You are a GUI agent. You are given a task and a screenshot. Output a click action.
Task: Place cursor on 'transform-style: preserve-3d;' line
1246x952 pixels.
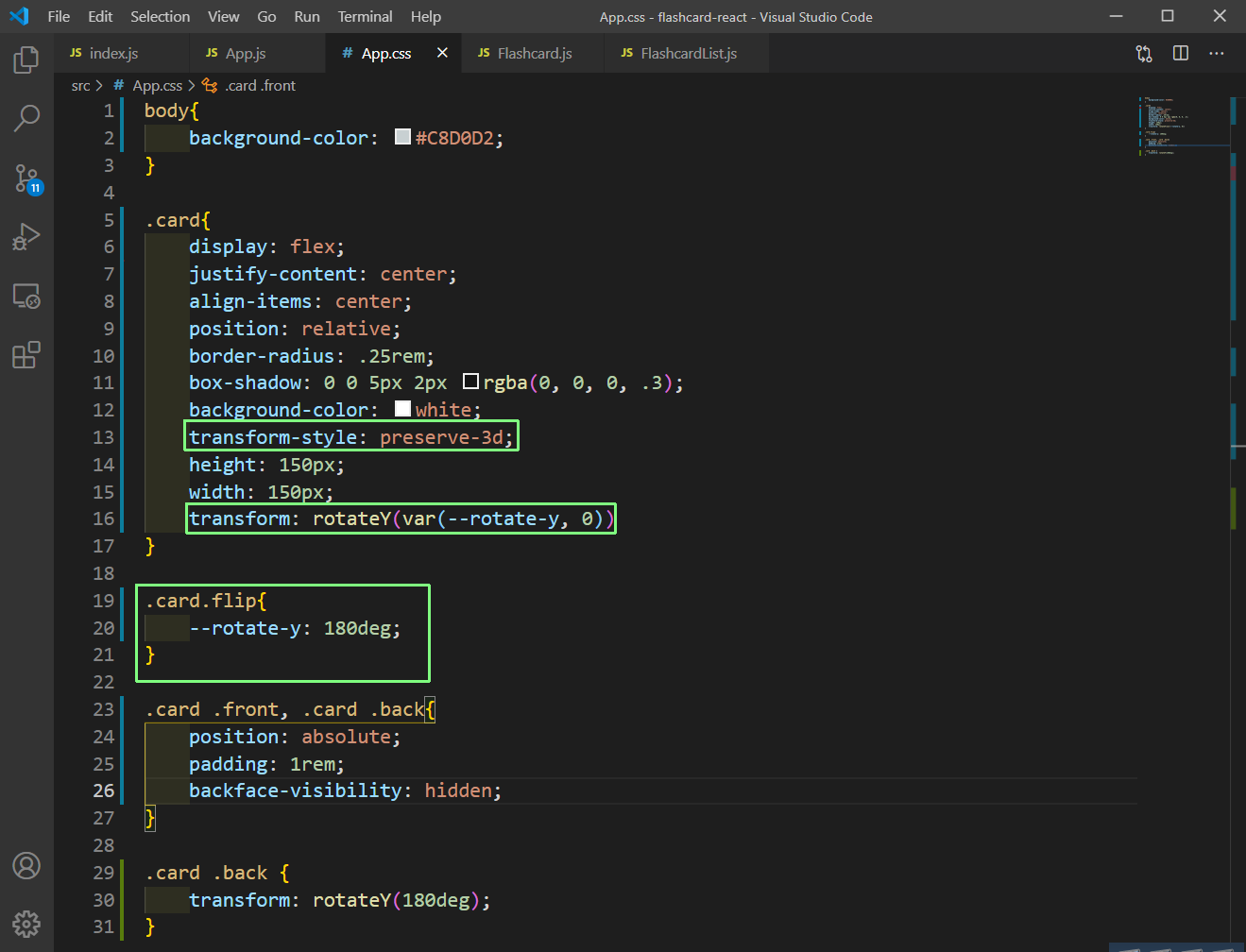[x=350, y=437]
